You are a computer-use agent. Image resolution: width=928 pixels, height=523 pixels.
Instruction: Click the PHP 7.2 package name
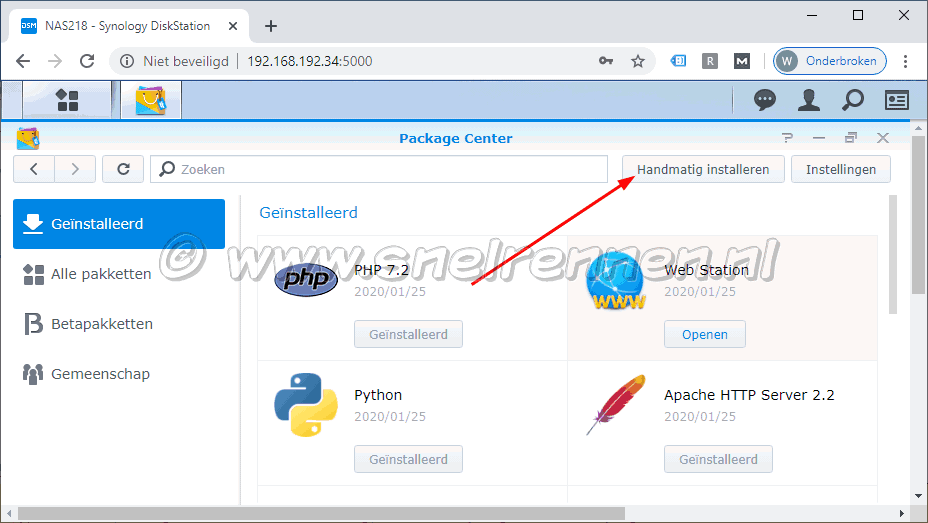[381, 270]
